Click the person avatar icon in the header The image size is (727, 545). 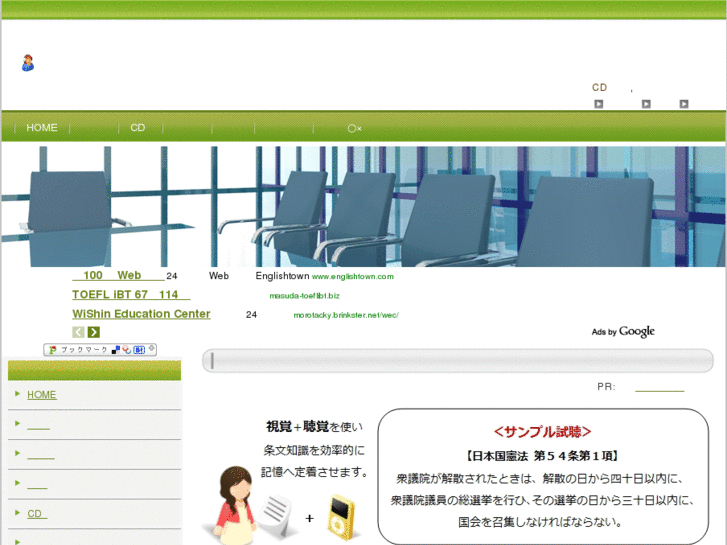(28, 63)
